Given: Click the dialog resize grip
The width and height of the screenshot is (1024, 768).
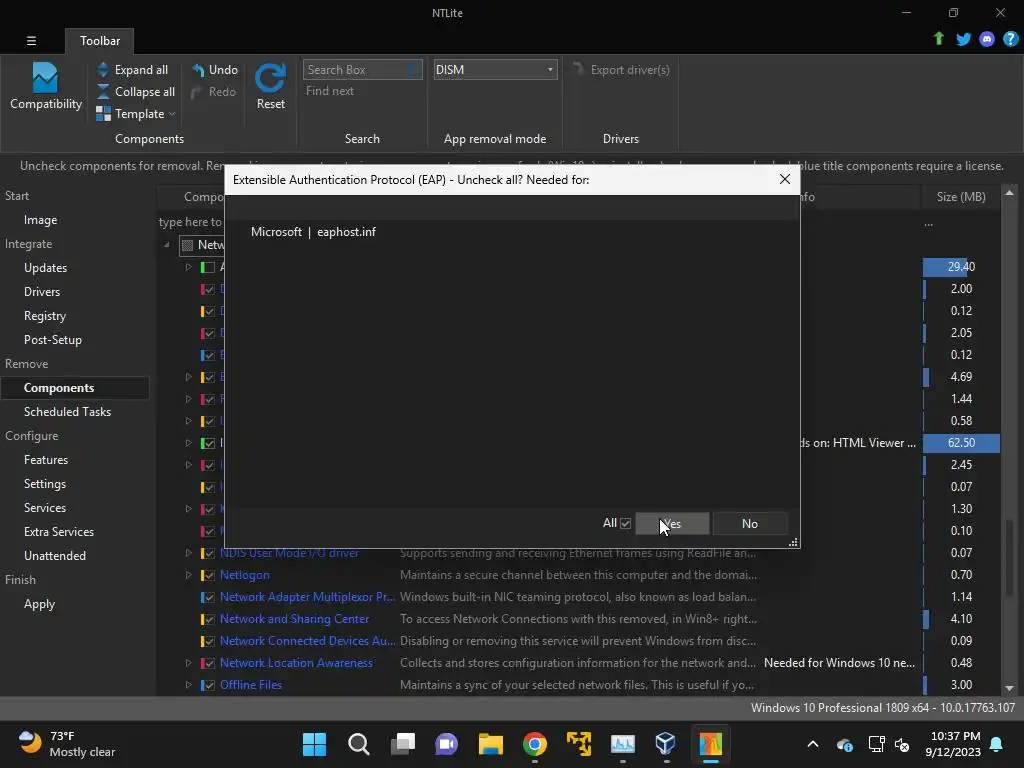Looking at the screenshot, I should (x=793, y=543).
